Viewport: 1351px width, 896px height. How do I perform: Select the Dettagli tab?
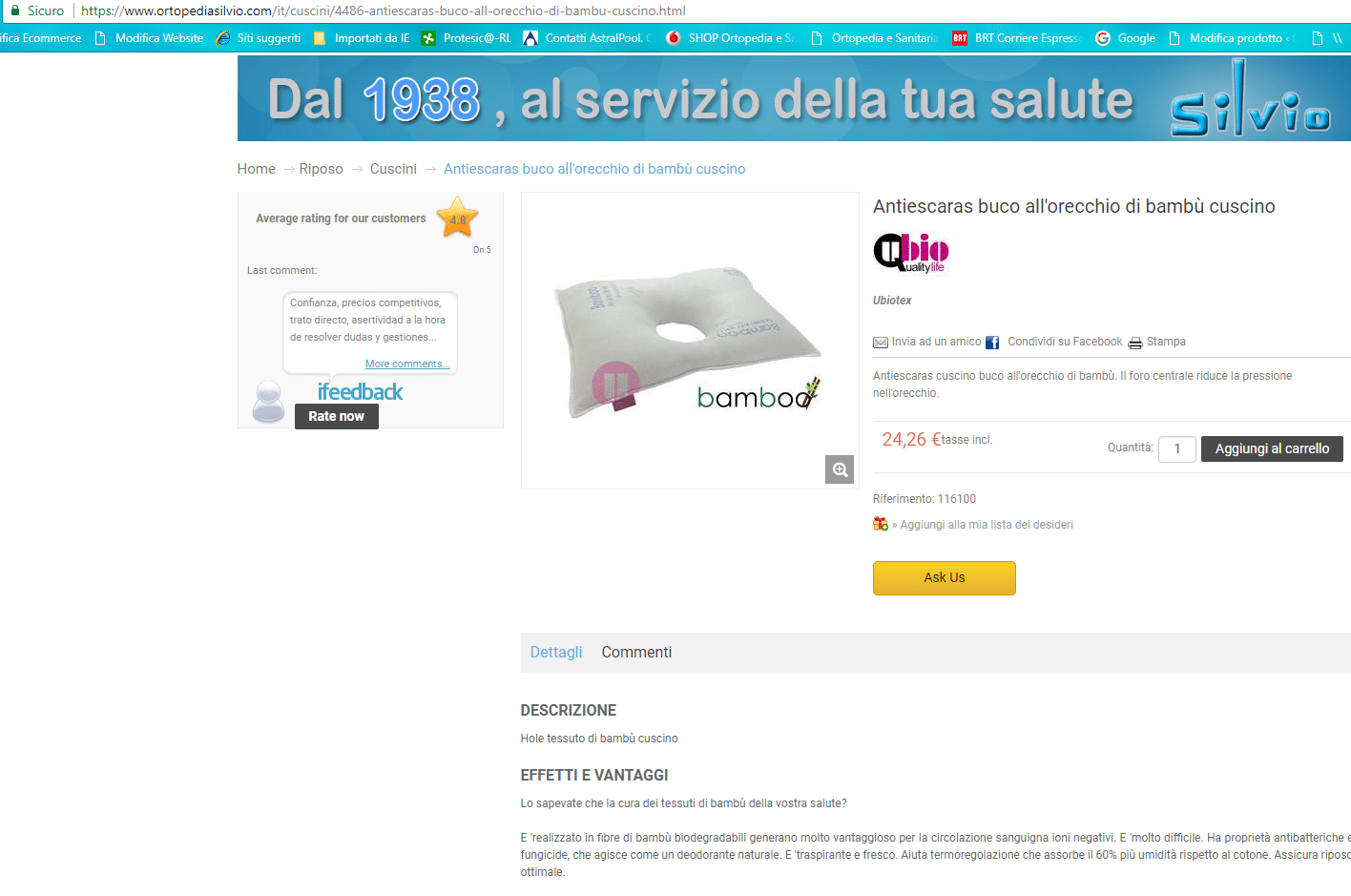pyautogui.click(x=556, y=653)
